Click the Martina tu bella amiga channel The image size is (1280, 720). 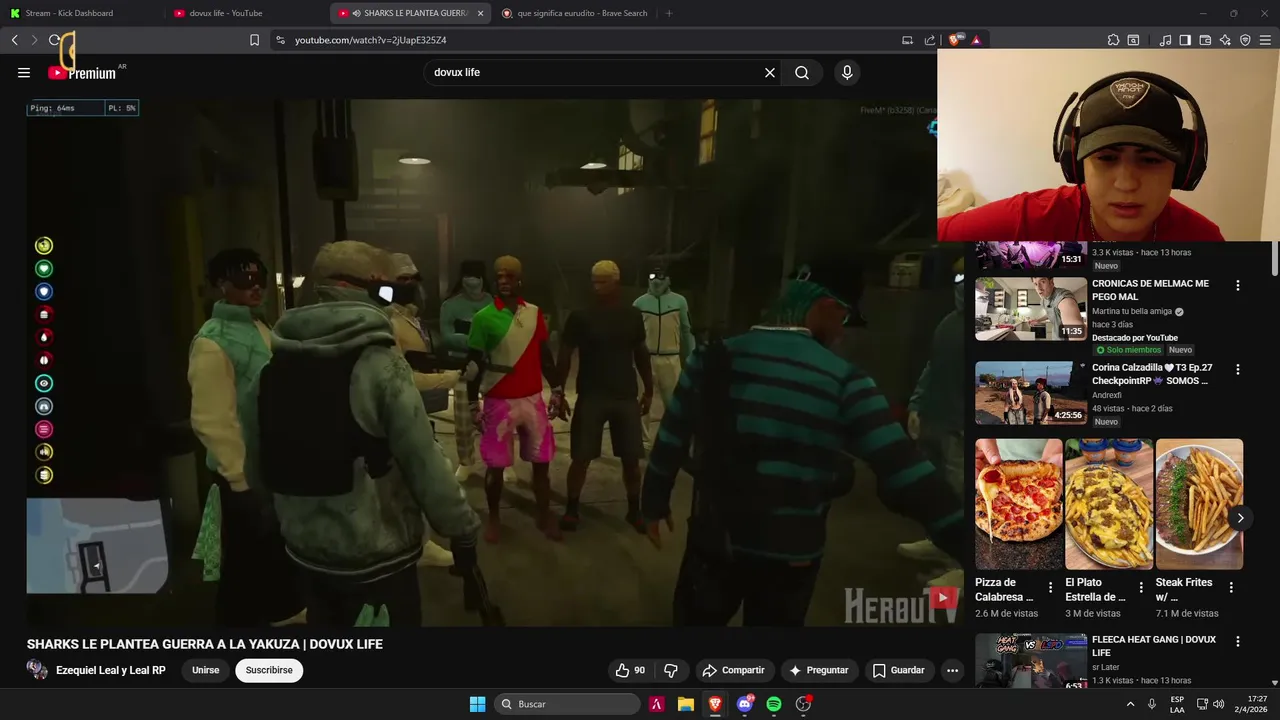1131,312
